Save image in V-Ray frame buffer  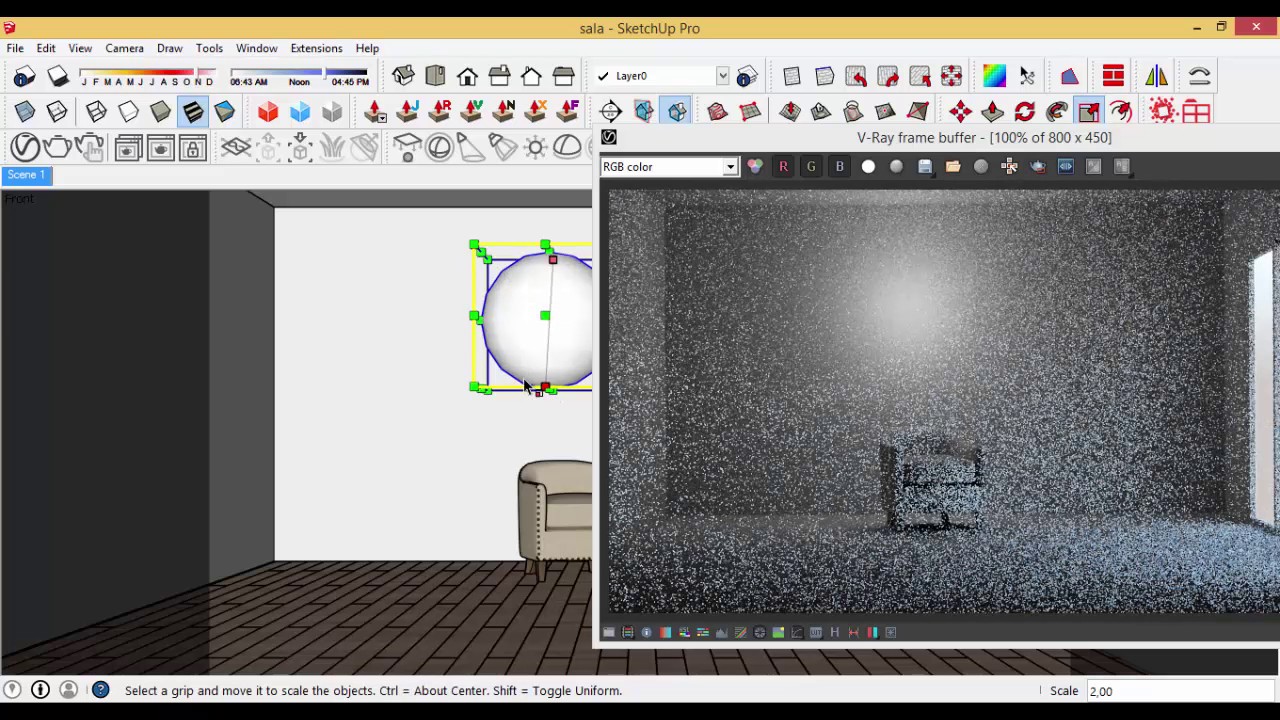pos(925,167)
